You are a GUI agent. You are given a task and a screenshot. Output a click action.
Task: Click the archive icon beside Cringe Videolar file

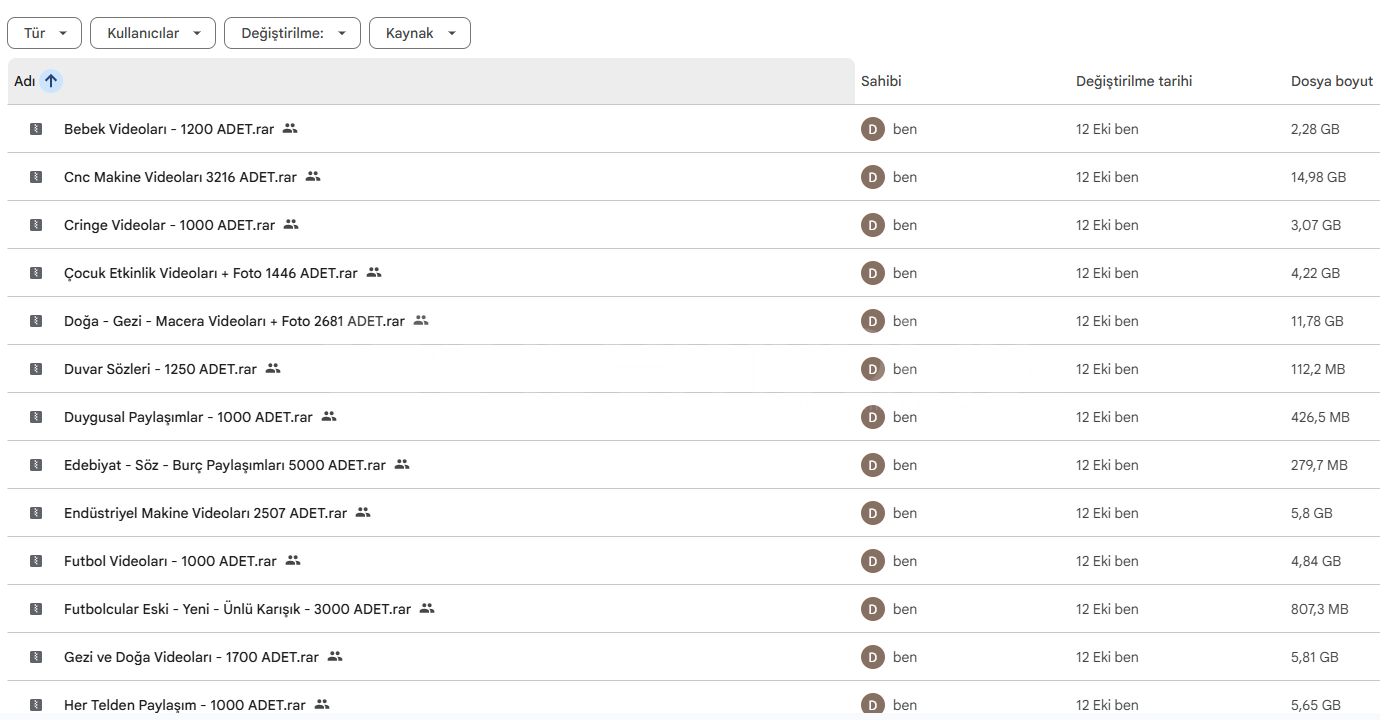[x=36, y=225]
